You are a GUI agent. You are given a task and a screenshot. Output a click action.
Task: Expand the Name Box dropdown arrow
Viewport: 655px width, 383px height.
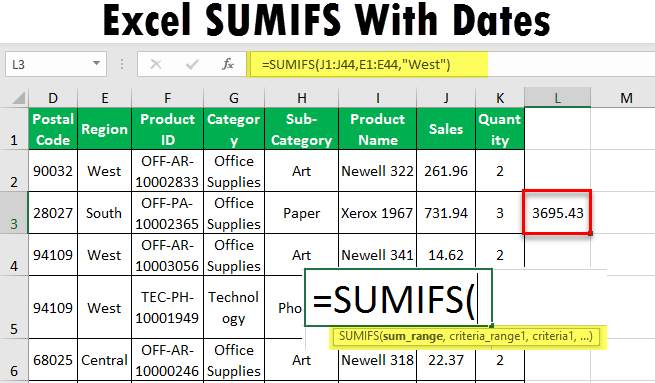[x=96, y=63]
